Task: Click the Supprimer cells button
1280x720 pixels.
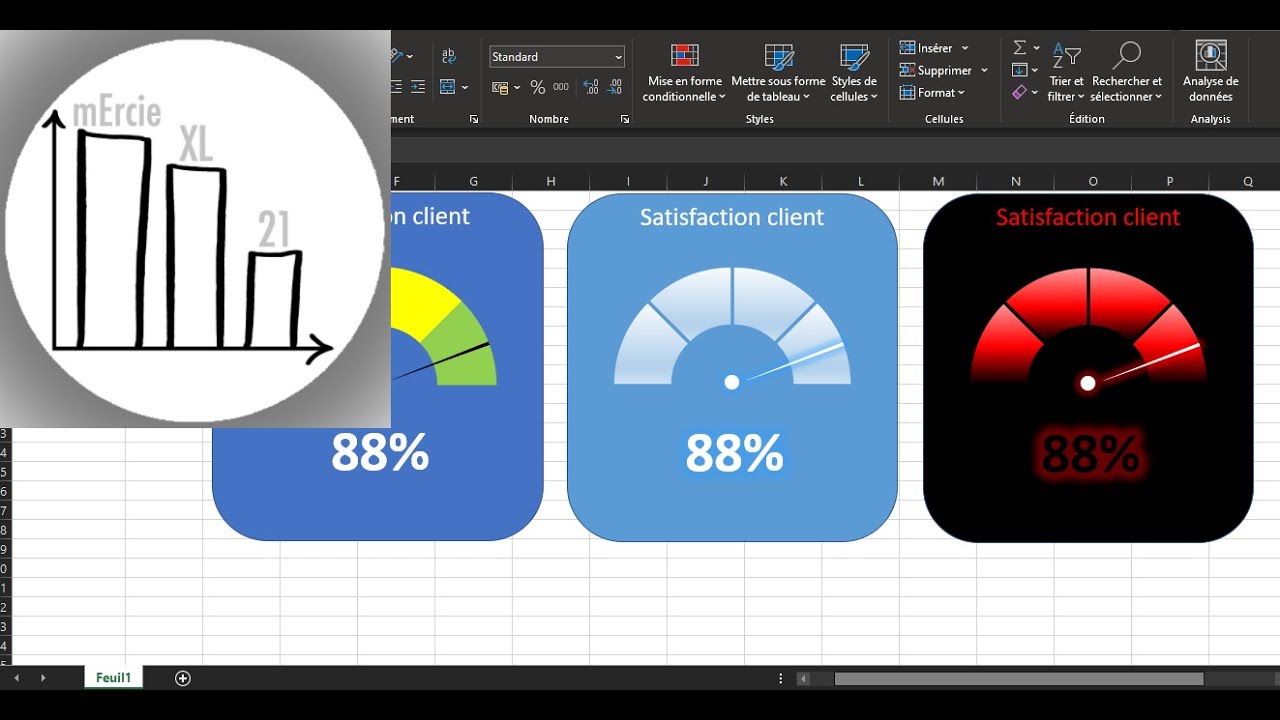Action: [936, 70]
